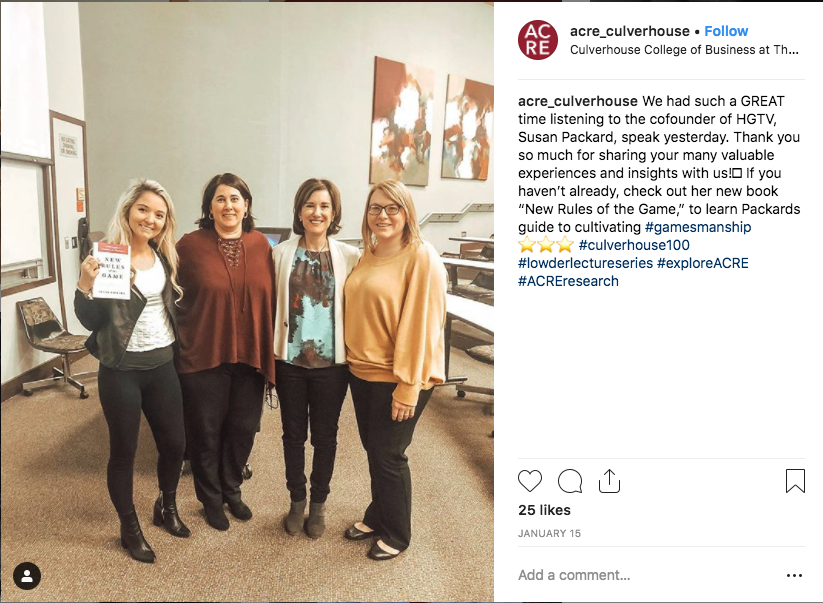The width and height of the screenshot is (823, 603).
Task: Open the ACRE profile avatar
Action: pos(537,40)
